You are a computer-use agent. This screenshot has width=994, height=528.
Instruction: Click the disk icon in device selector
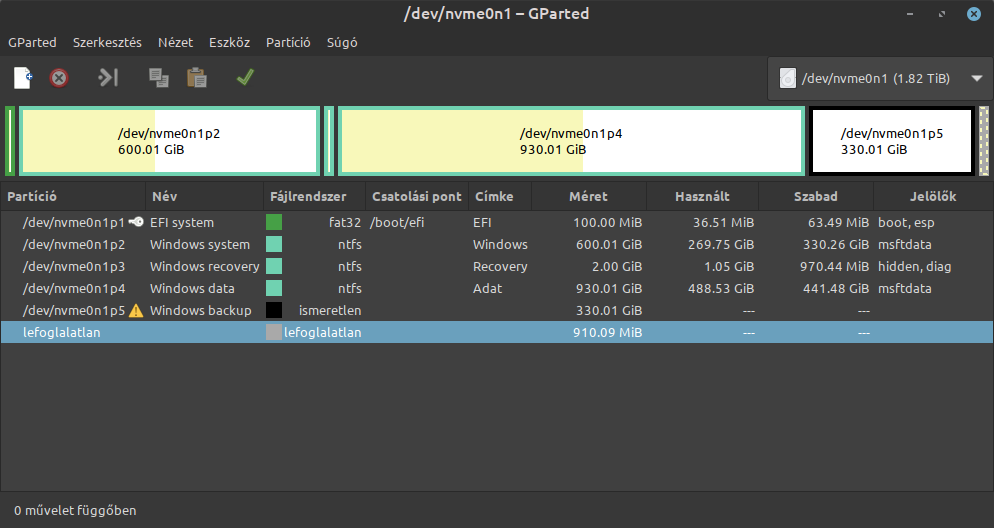tap(787, 79)
